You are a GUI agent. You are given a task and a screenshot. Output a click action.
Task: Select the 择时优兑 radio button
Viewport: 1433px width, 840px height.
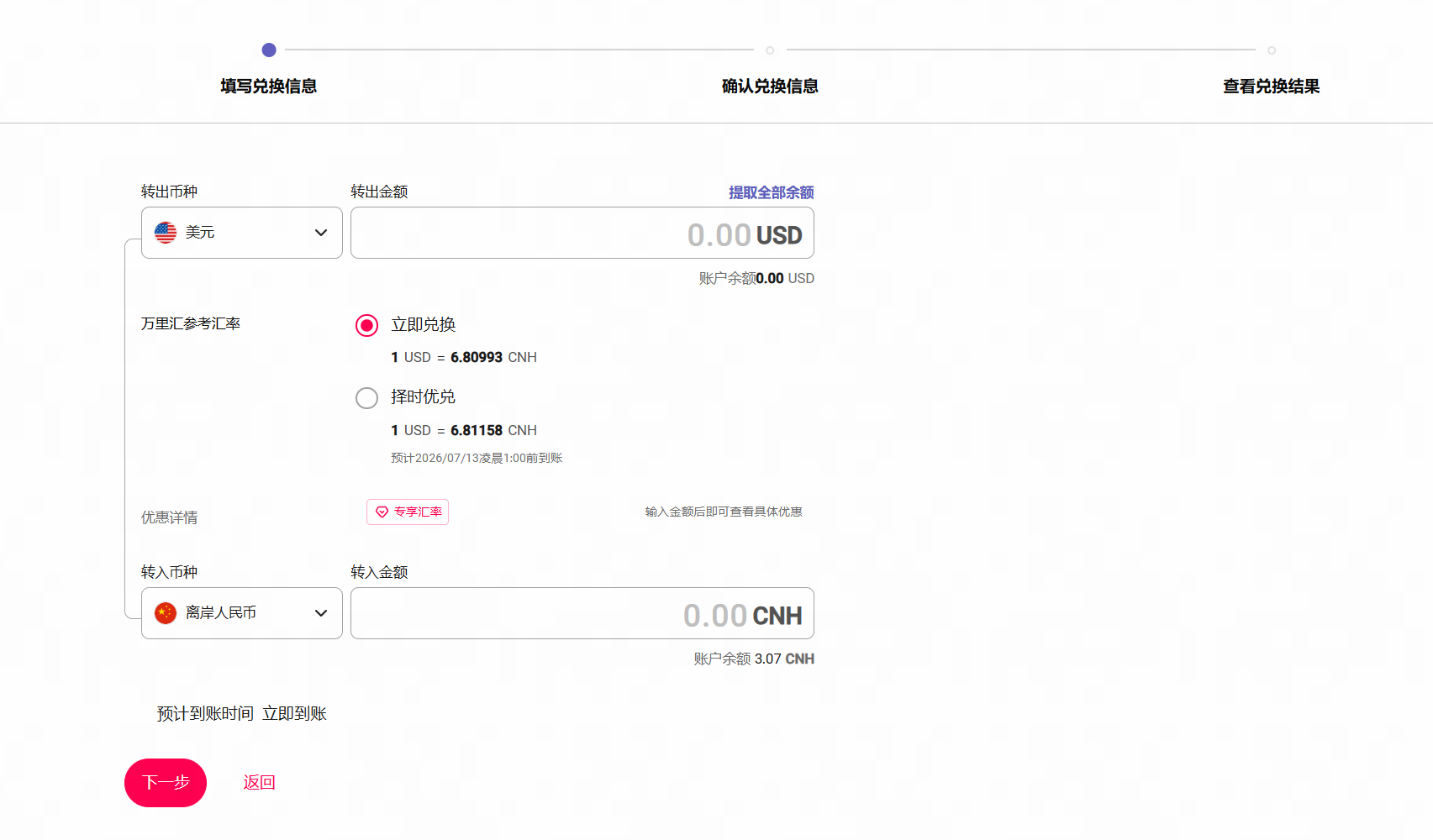(366, 398)
